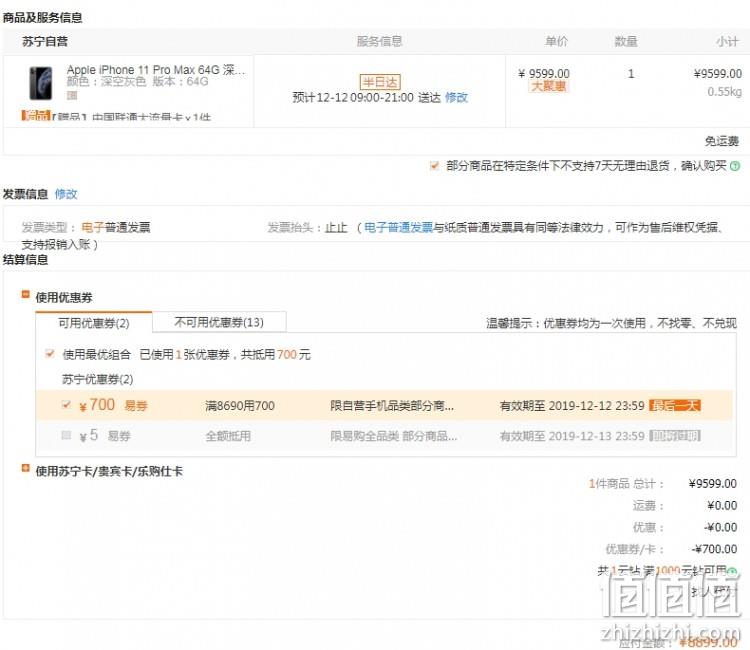Click the 半日达 delivery badge

coord(380,82)
